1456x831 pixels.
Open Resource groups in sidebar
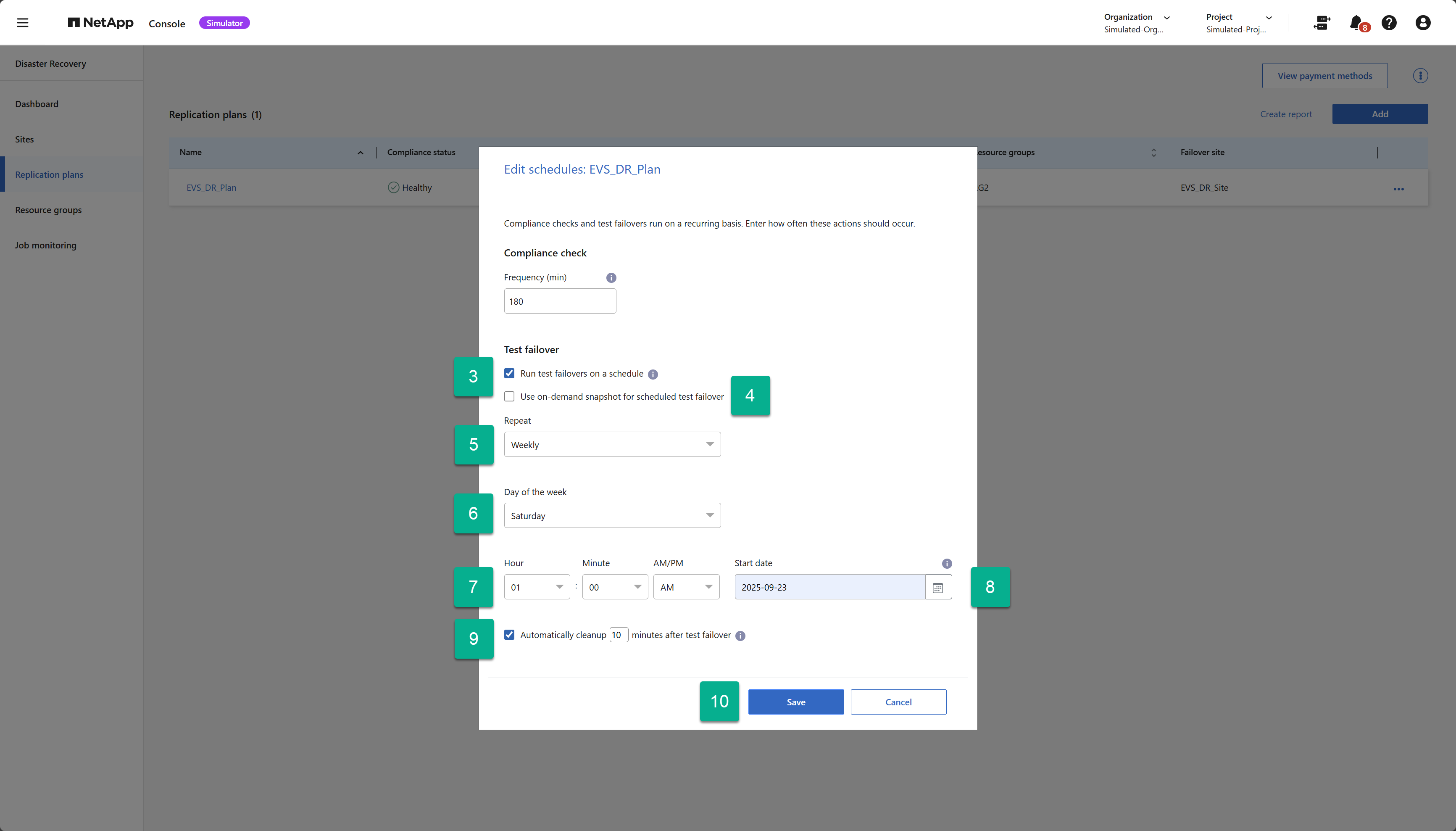[x=48, y=210]
